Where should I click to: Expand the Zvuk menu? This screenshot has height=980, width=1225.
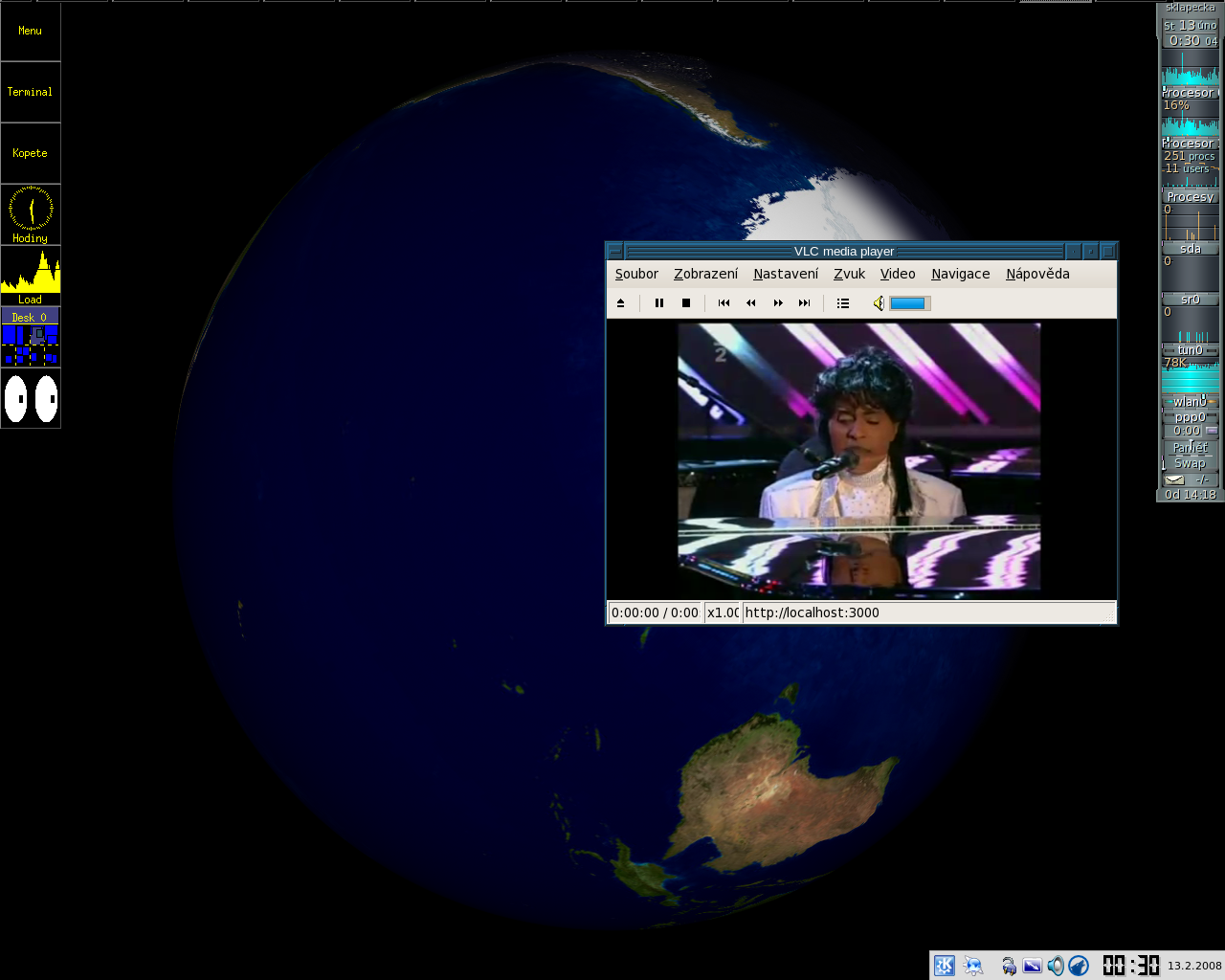point(849,274)
